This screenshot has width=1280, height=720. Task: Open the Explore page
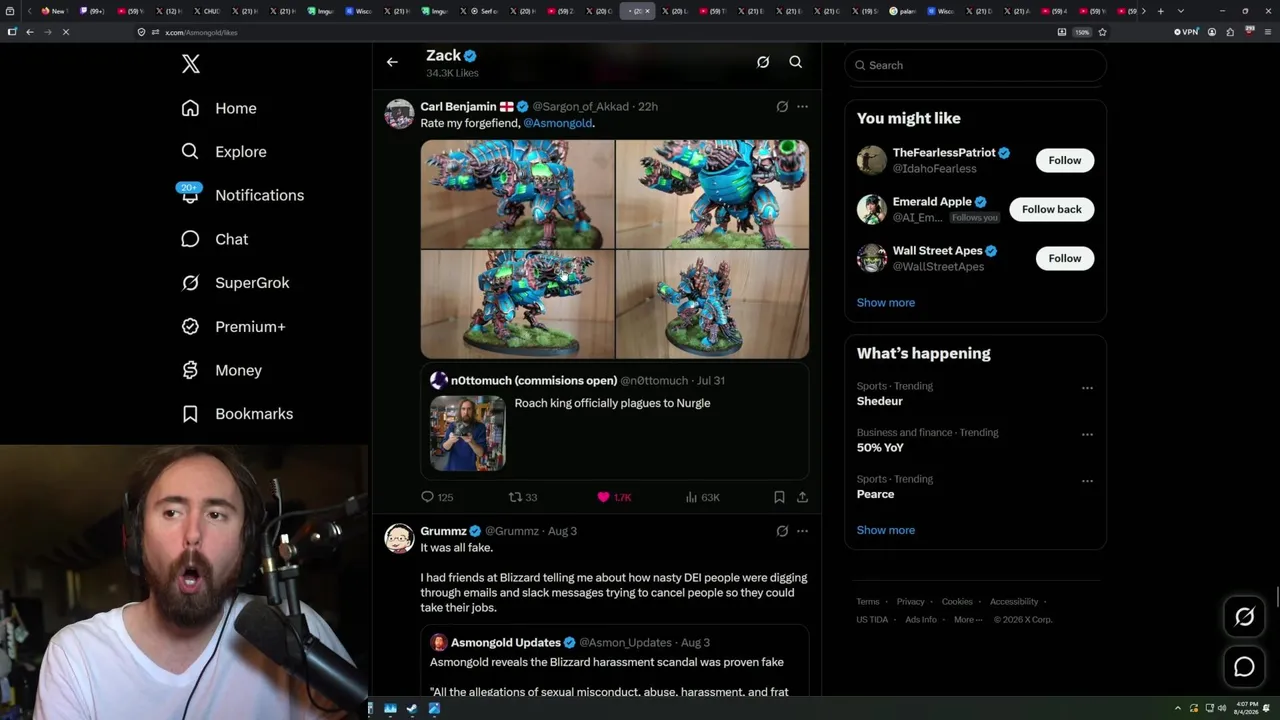224,152
